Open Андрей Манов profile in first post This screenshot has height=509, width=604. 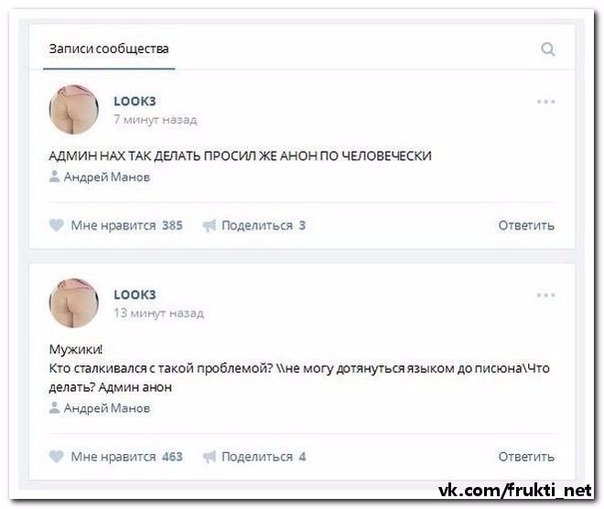(x=107, y=177)
